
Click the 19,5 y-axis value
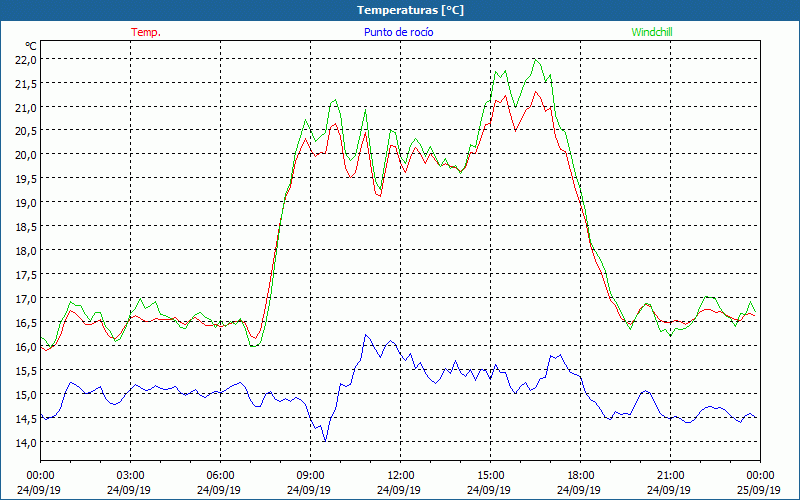click(x=26, y=179)
